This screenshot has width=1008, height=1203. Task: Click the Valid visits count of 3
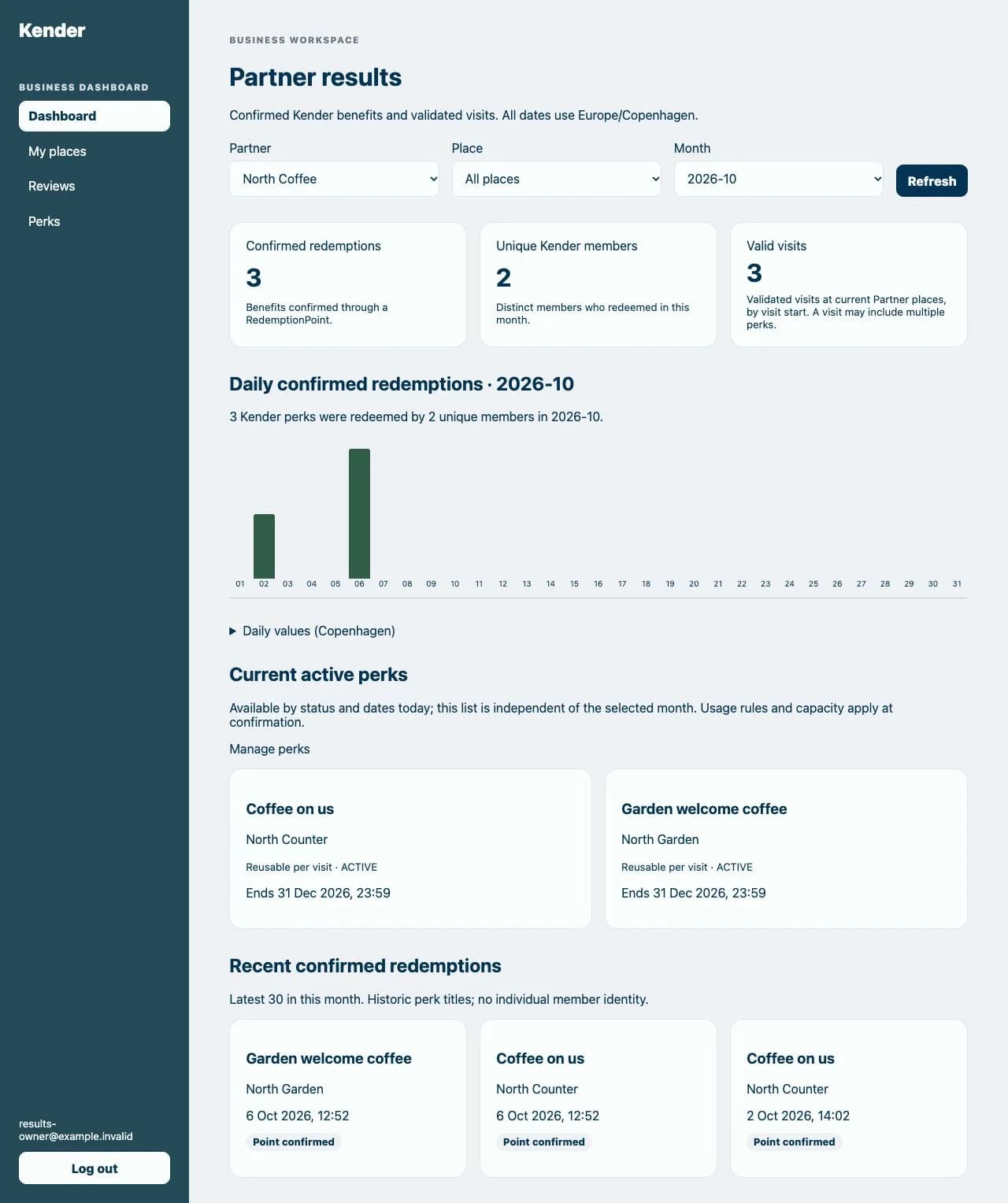click(754, 272)
